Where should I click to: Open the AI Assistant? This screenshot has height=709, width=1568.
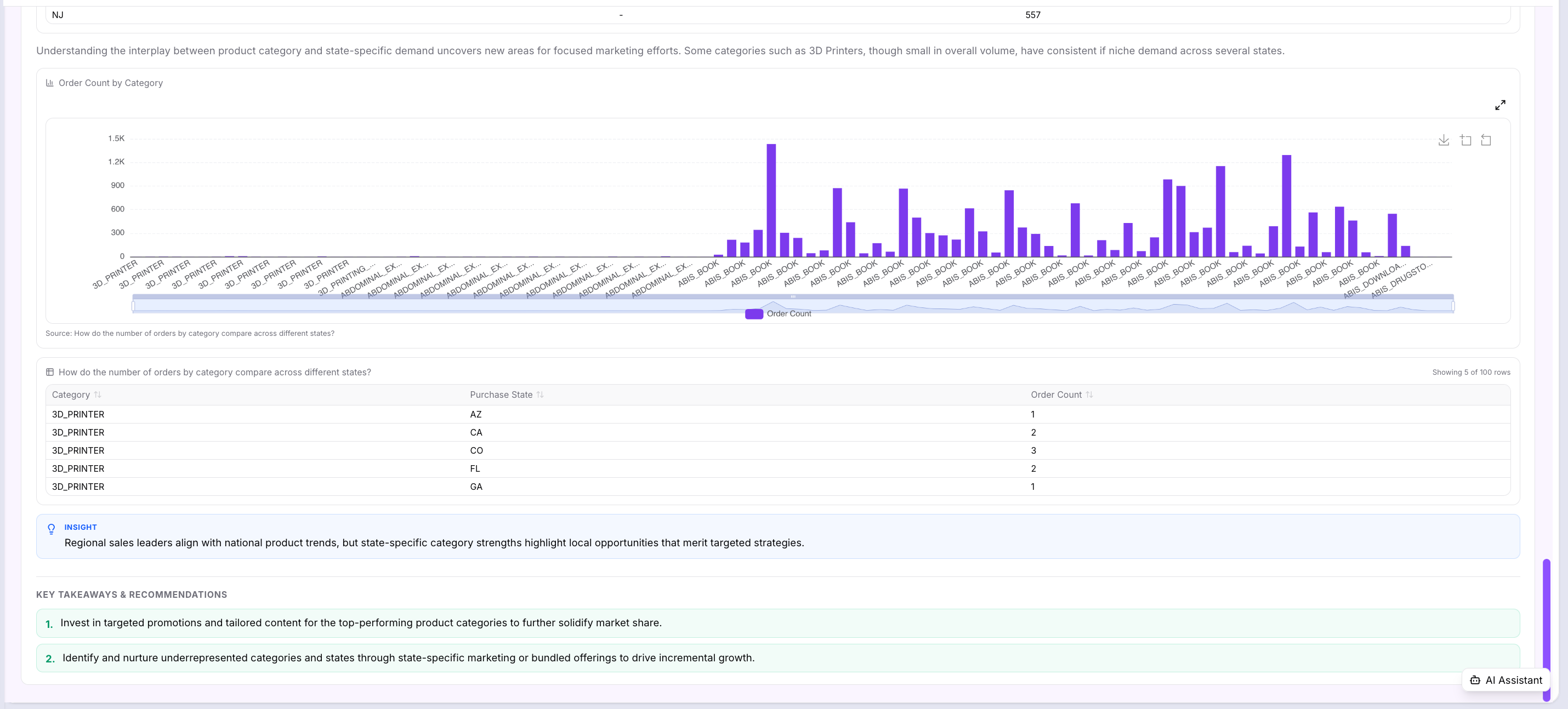[1505, 680]
